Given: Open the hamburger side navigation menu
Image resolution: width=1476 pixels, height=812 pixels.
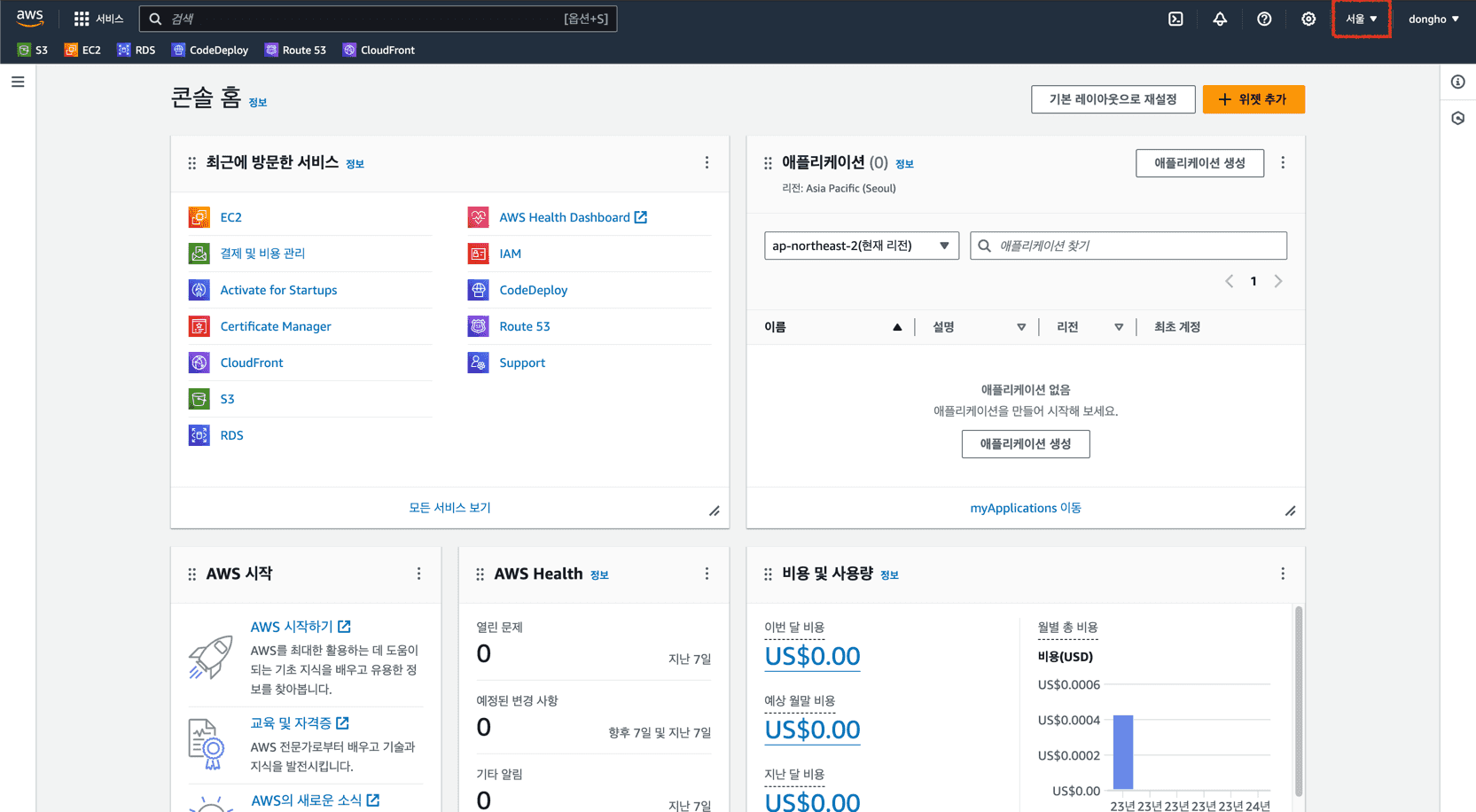Looking at the screenshot, I should (x=18, y=82).
